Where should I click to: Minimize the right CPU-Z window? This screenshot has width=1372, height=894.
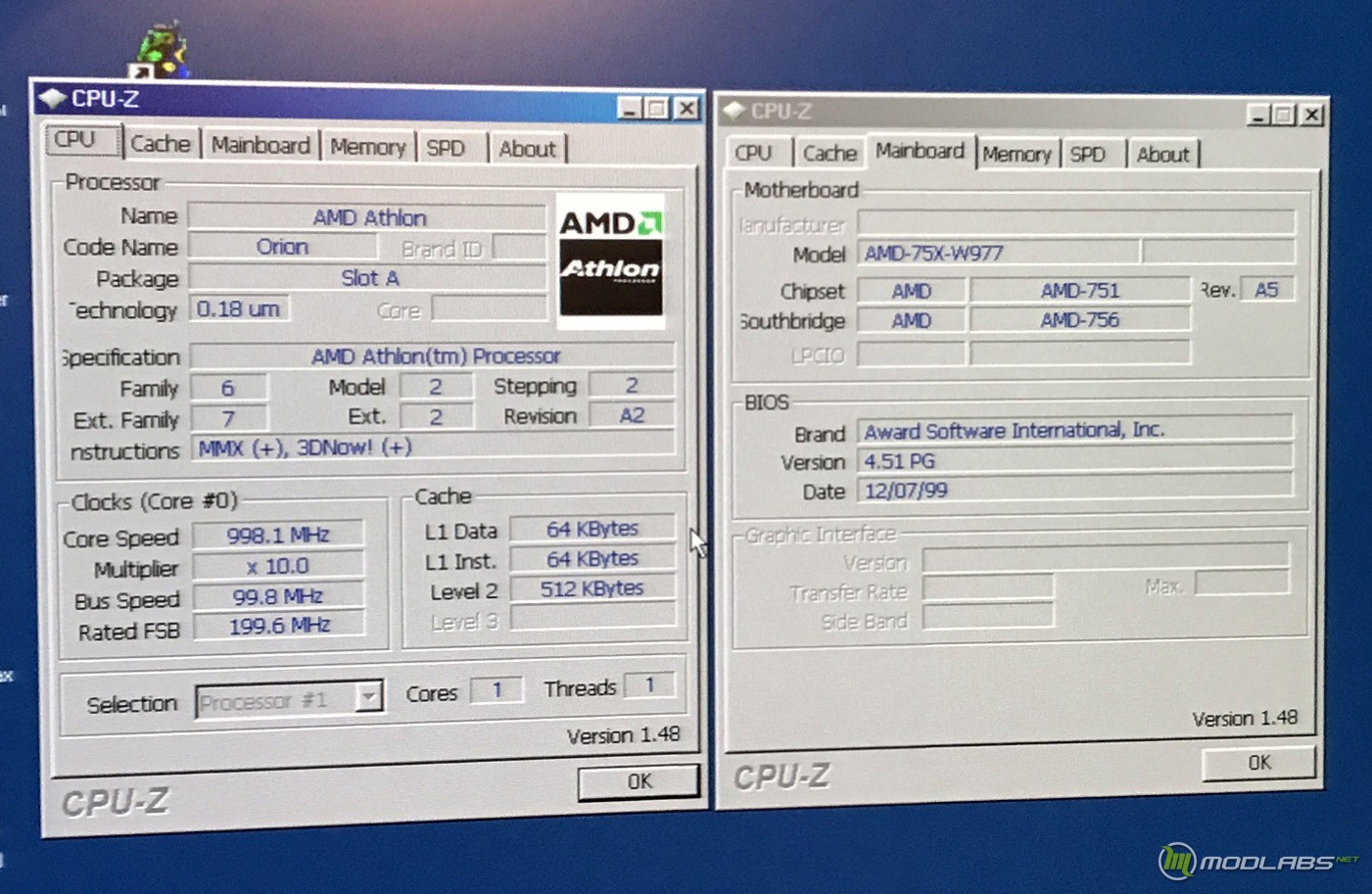pyautogui.click(x=1259, y=116)
